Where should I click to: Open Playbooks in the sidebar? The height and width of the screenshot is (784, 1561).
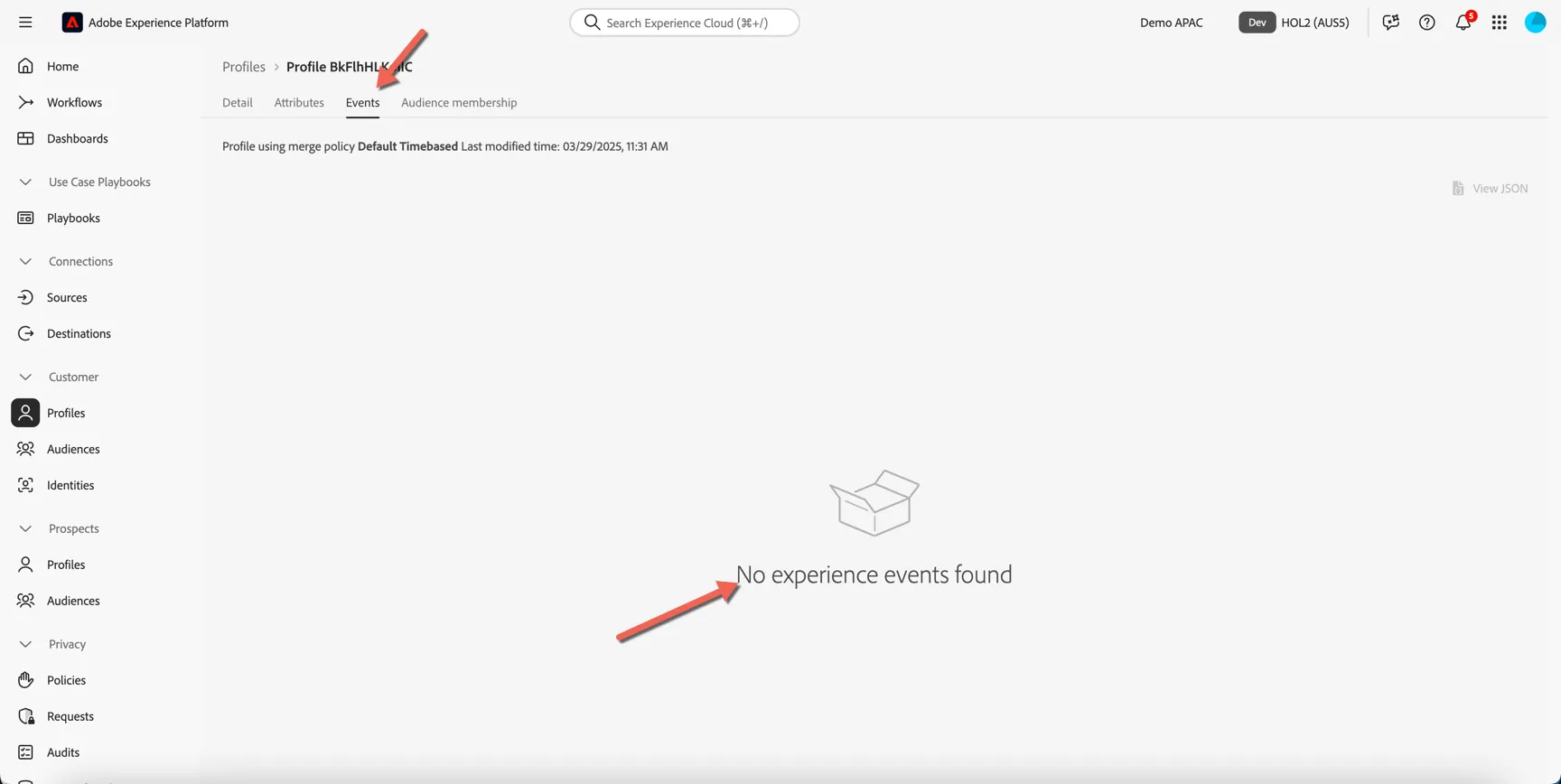point(73,218)
